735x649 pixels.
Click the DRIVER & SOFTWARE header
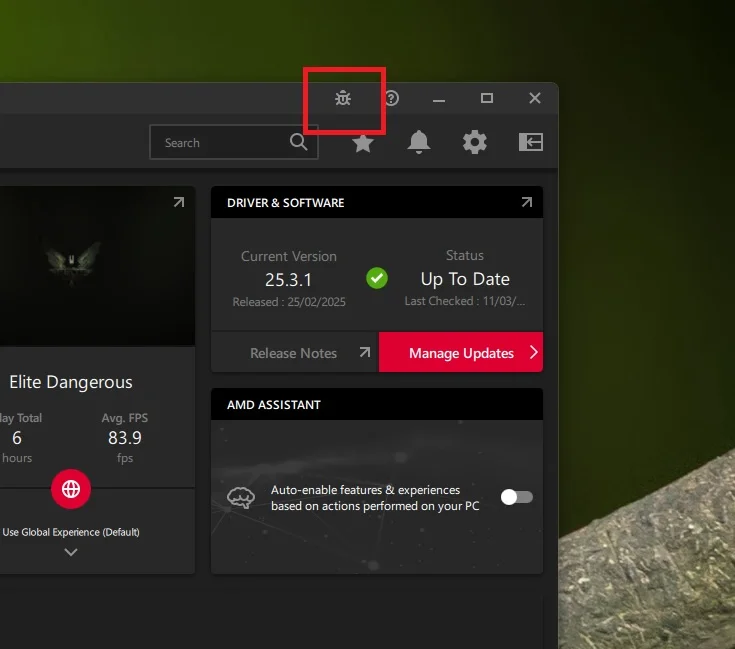(285, 202)
